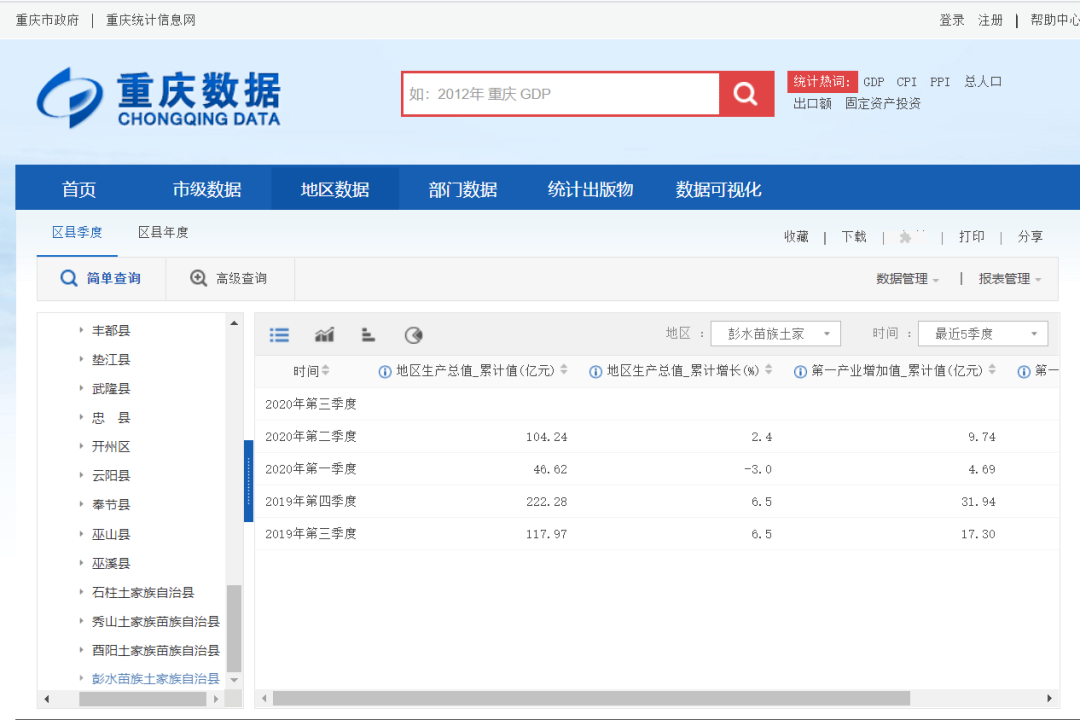This screenshot has width=1080, height=720.
Task: Select the bar chart view icon
Action: [x=369, y=335]
